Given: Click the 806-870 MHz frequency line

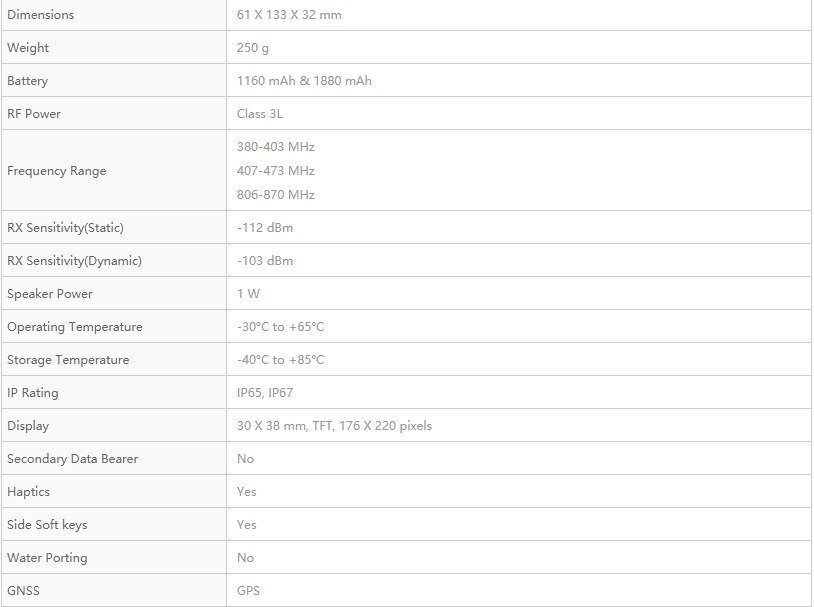Looking at the screenshot, I should tap(276, 195).
